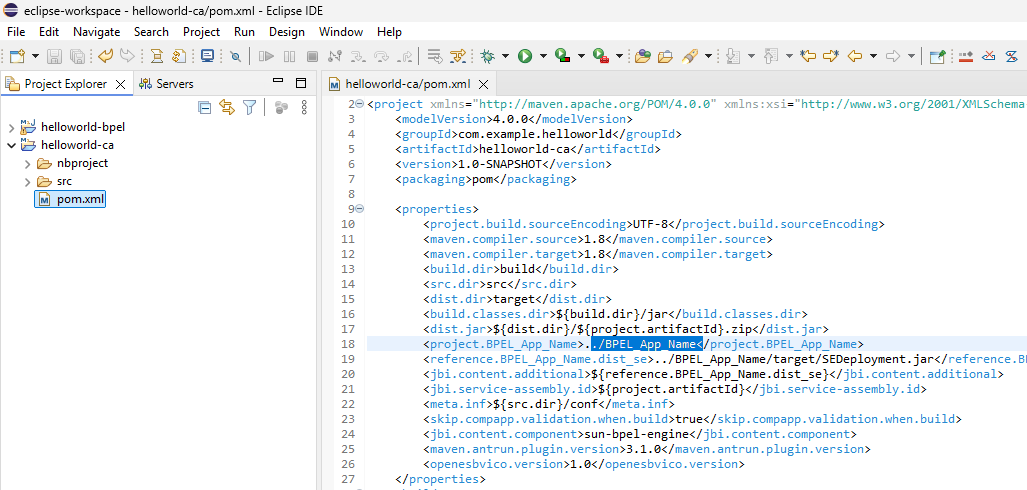Viewport: 1027px width, 490px height.
Task: Click the yellow Undo arrow icon
Action: pyautogui.click(x=105, y=56)
